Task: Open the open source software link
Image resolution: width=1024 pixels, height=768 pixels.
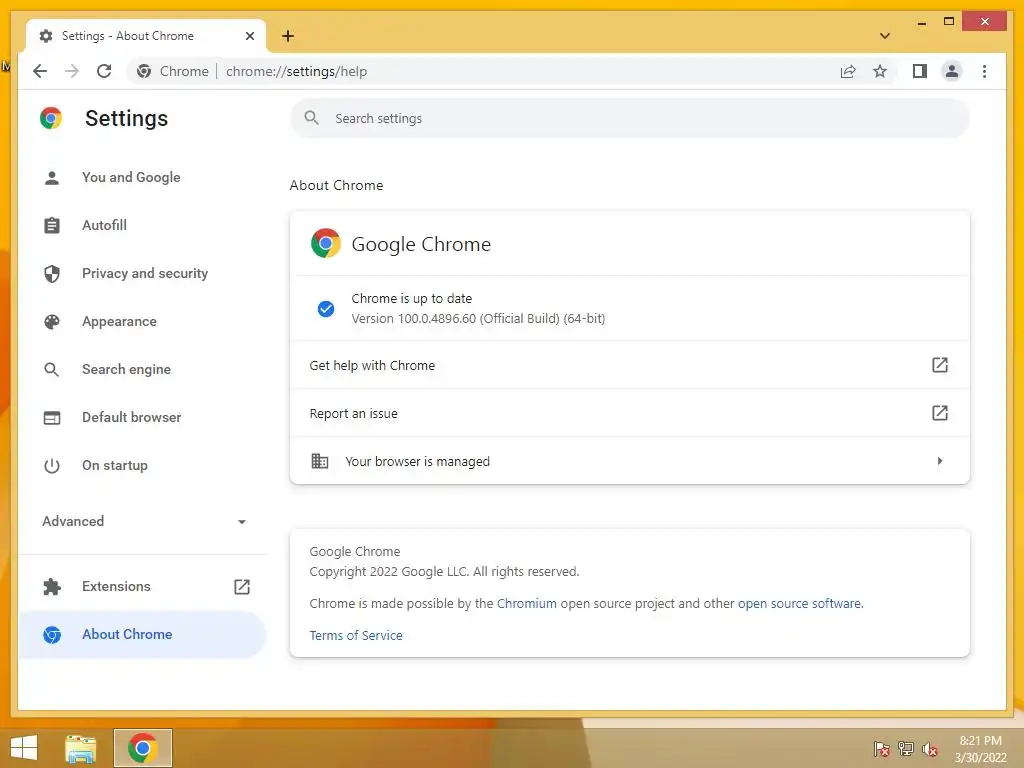Action: click(x=799, y=603)
